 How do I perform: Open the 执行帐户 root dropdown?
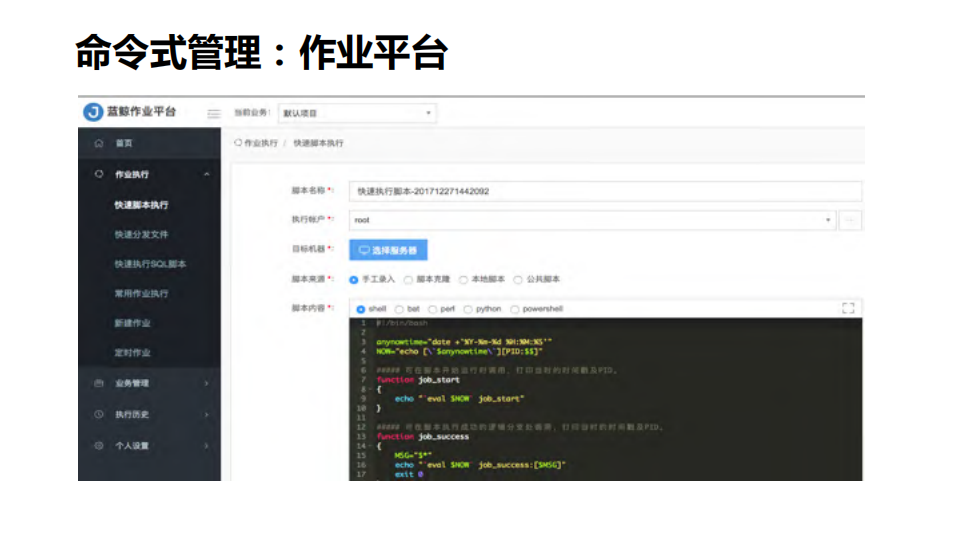click(x=592, y=220)
